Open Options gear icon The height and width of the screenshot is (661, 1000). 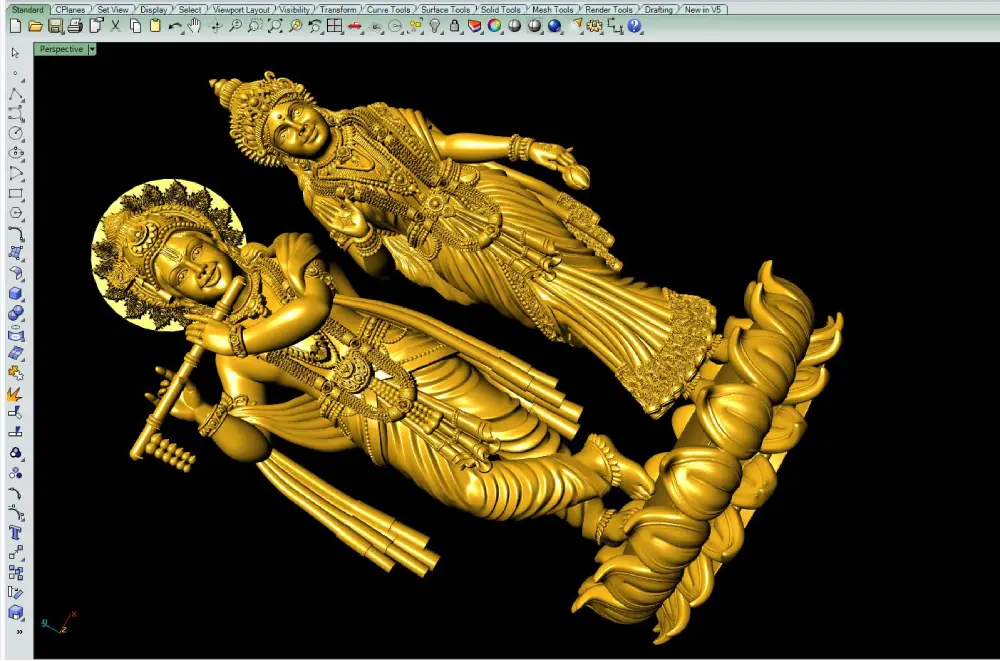point(595,26)
